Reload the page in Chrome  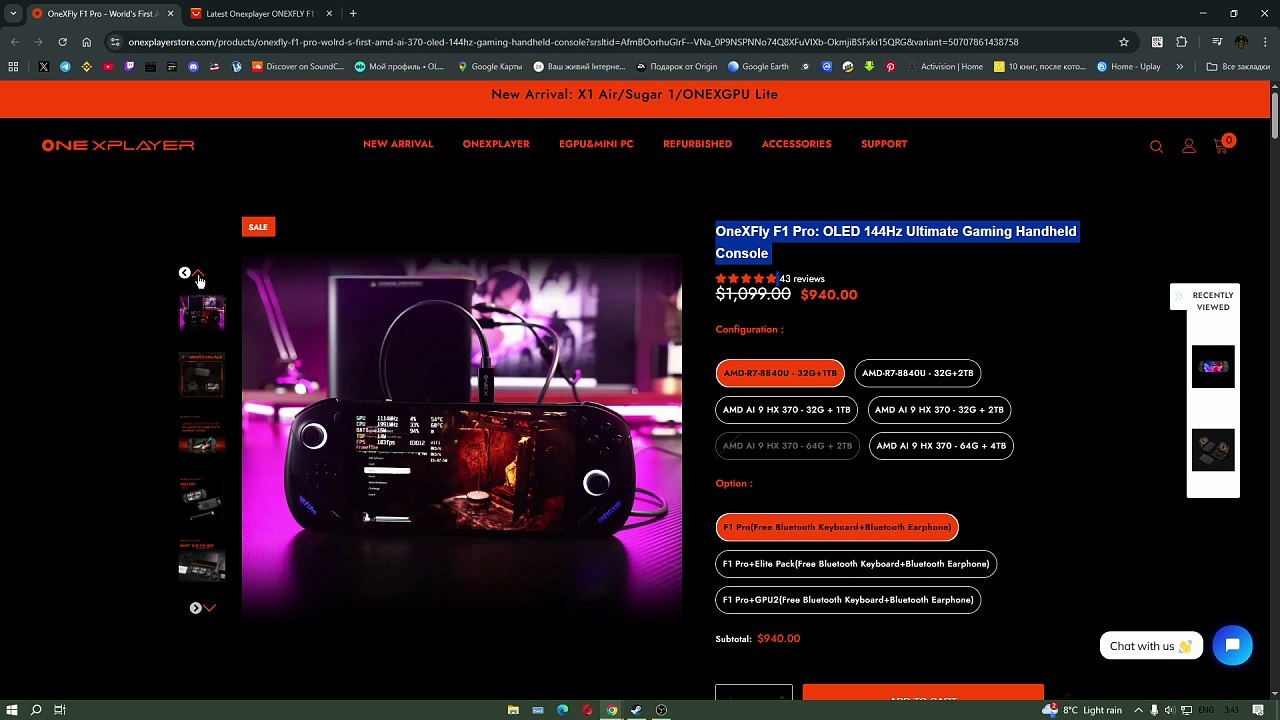[62, 42]
